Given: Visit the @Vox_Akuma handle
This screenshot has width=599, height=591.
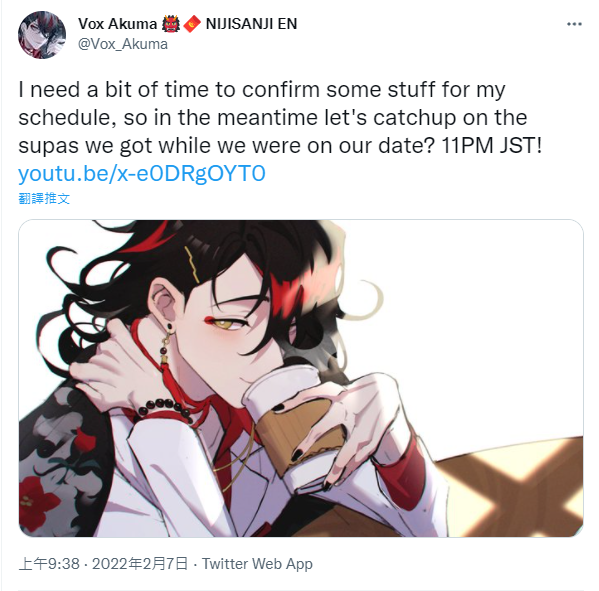Looking at the screenshot, I should pos(123,44).
